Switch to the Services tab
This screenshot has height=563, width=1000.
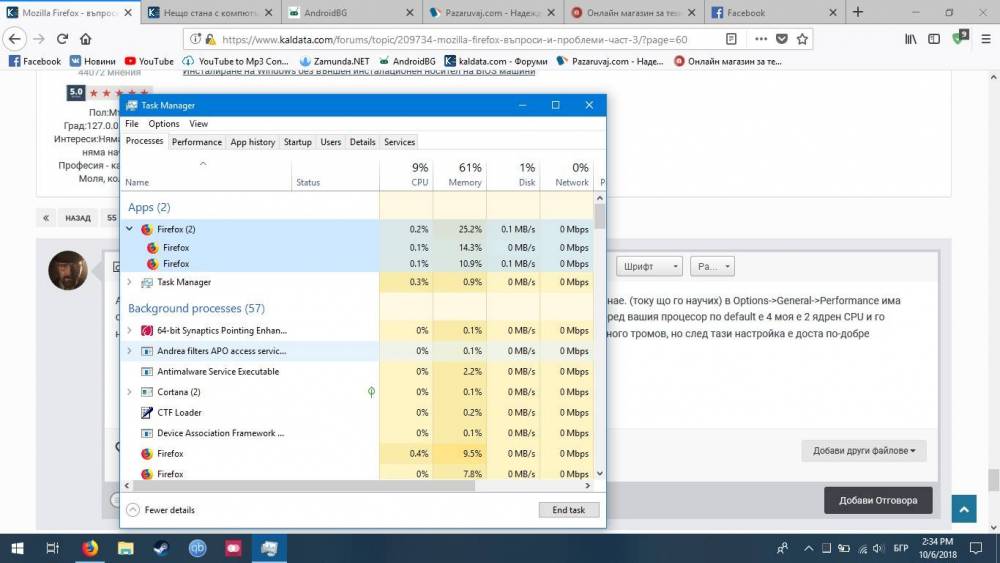(399, 142)
